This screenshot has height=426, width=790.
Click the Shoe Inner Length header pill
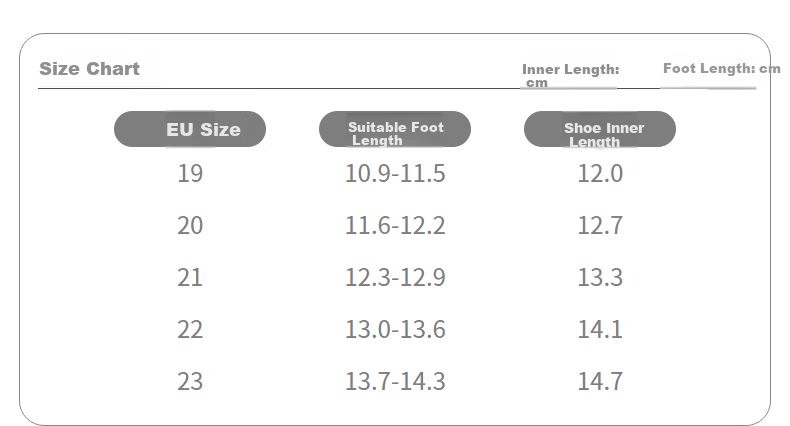click(x=600, y=129)
